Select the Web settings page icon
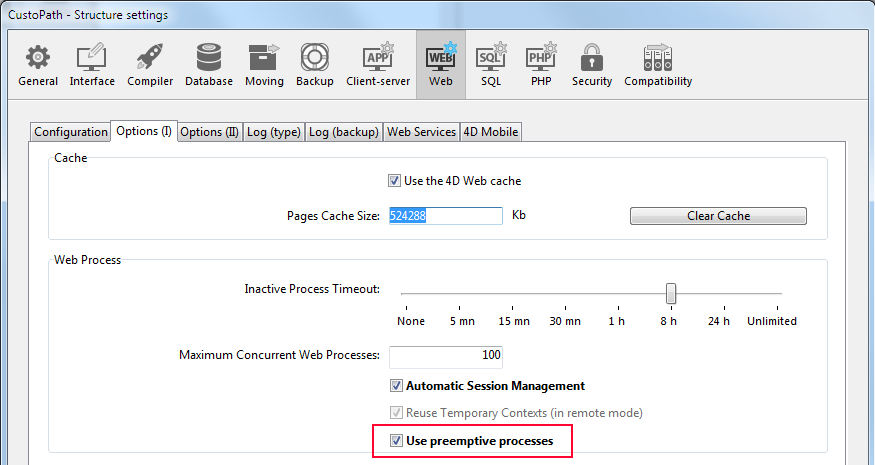Screen dimensions: 875x465 point(441,57)
